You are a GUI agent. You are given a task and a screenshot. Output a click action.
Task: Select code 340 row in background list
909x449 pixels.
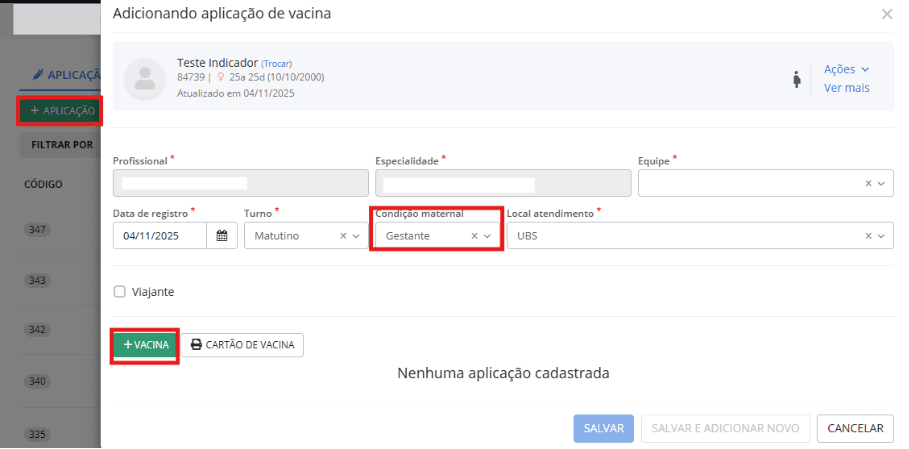(x=37, y=382)
